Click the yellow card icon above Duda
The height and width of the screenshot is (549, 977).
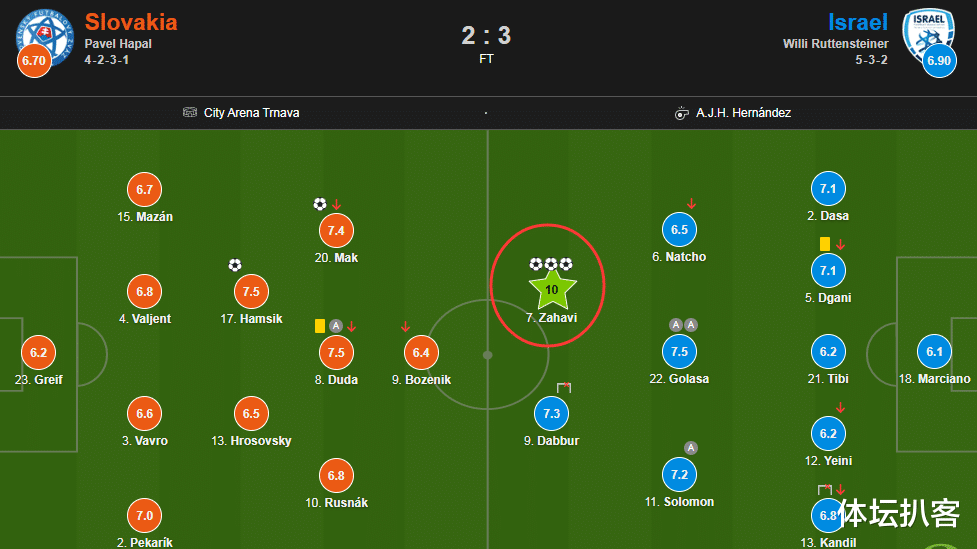point(320,326)
